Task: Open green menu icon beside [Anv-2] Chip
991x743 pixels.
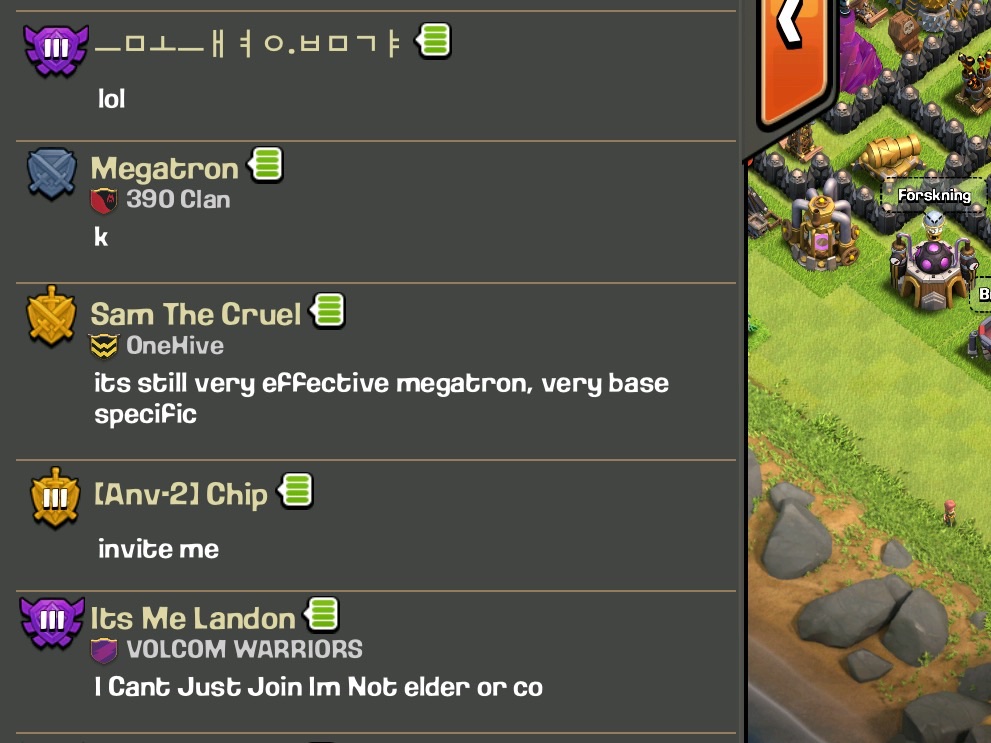Action: (296, 491)
